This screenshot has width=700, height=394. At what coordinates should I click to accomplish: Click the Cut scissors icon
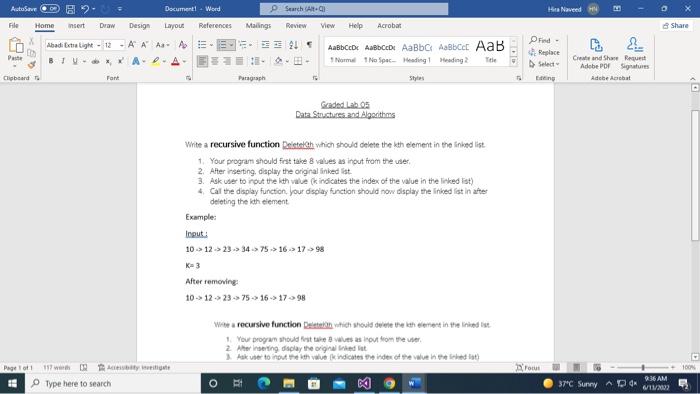[31, 41]
